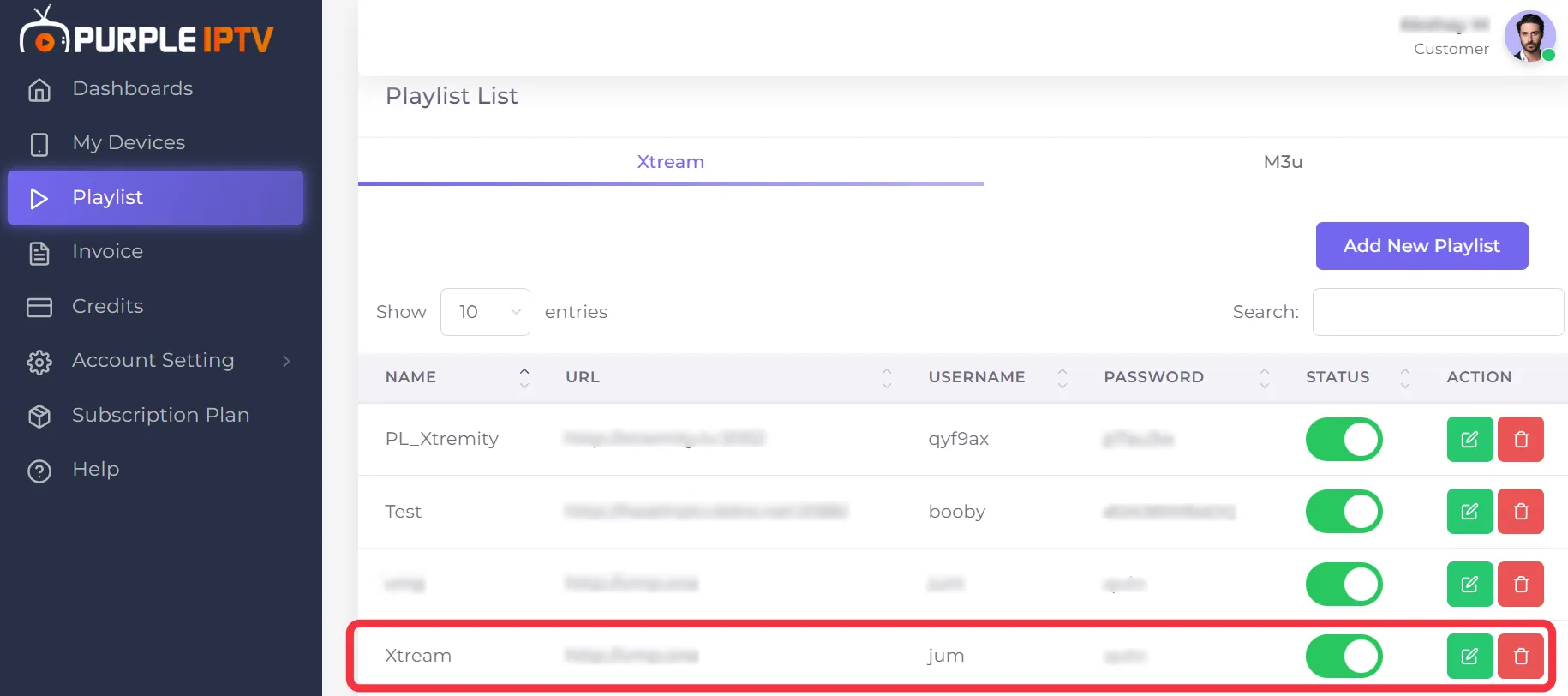Sort by the URL column arrows

[x=887, y=377]
